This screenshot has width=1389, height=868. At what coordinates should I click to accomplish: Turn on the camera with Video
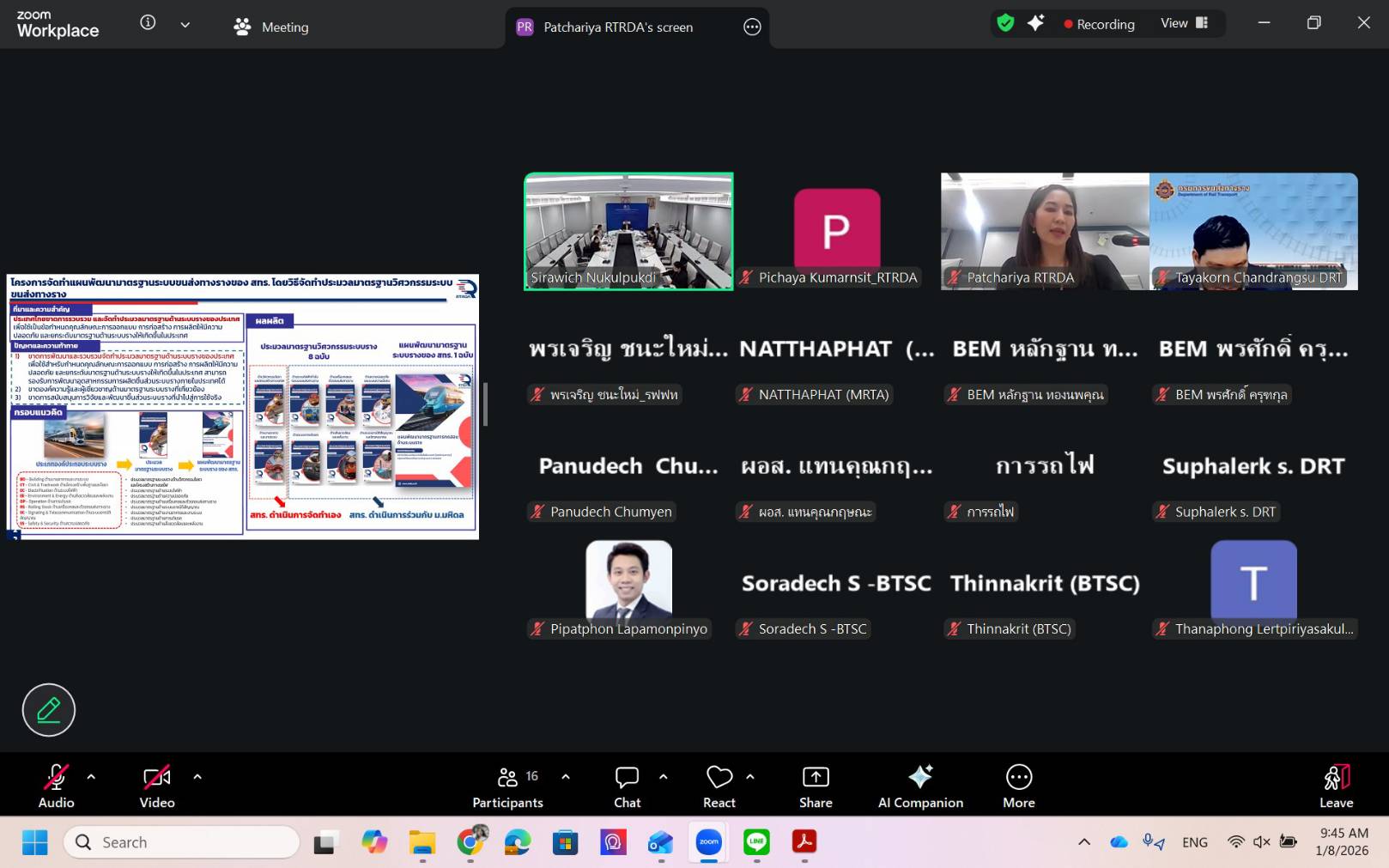(x=157, y=786)
